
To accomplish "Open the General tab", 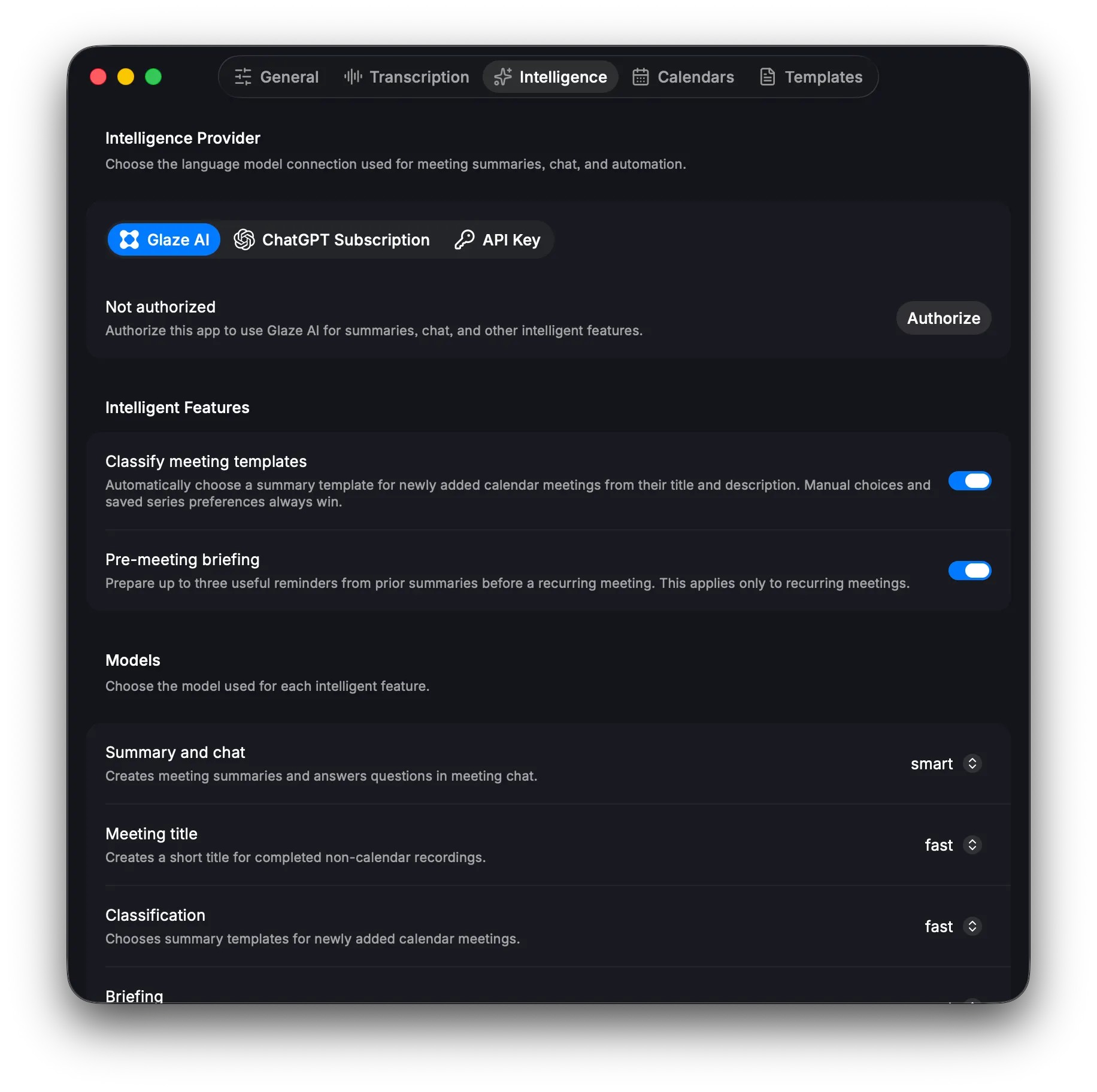I will coord(277,77).
